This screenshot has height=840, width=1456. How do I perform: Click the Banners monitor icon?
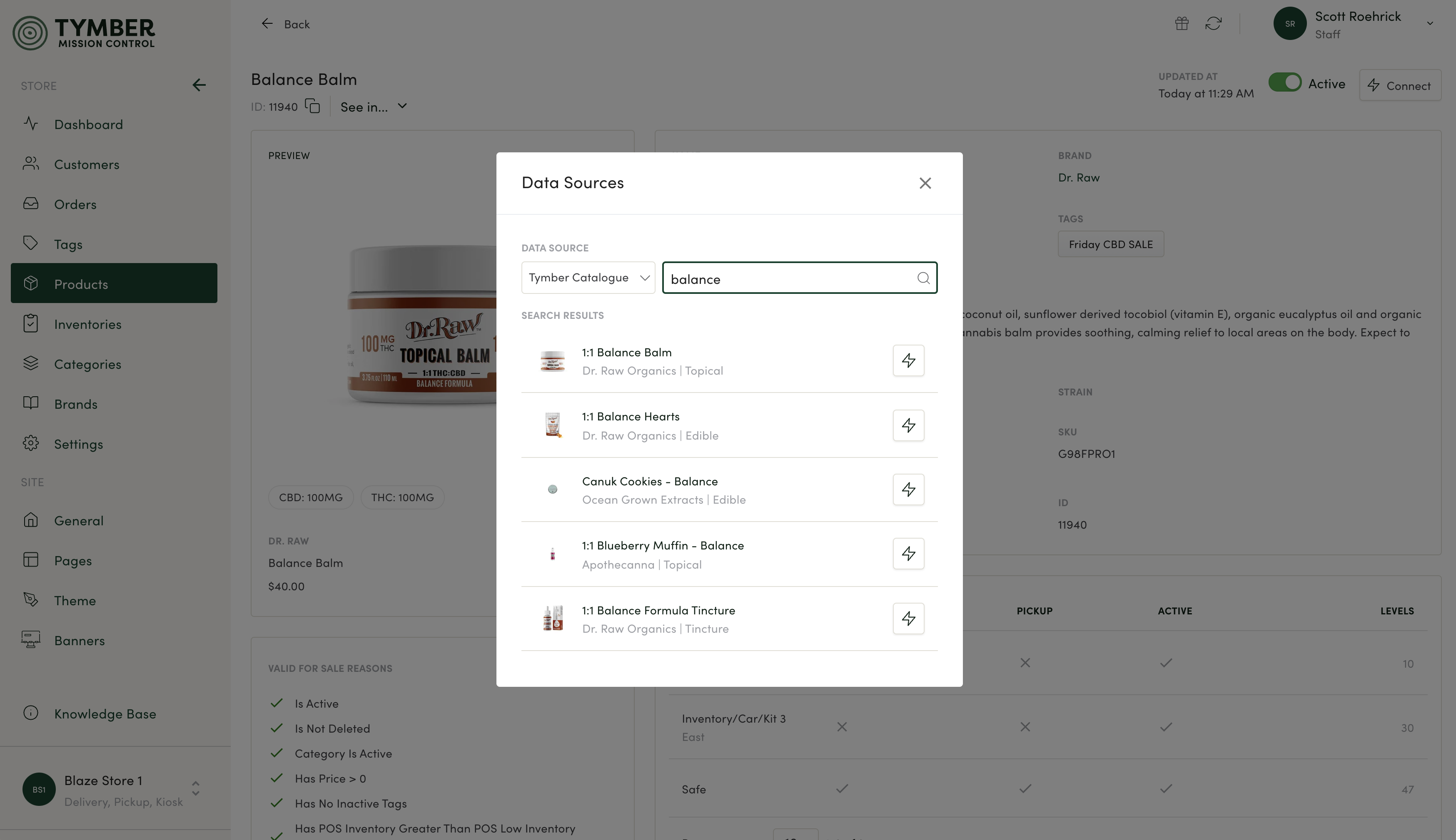30,639
